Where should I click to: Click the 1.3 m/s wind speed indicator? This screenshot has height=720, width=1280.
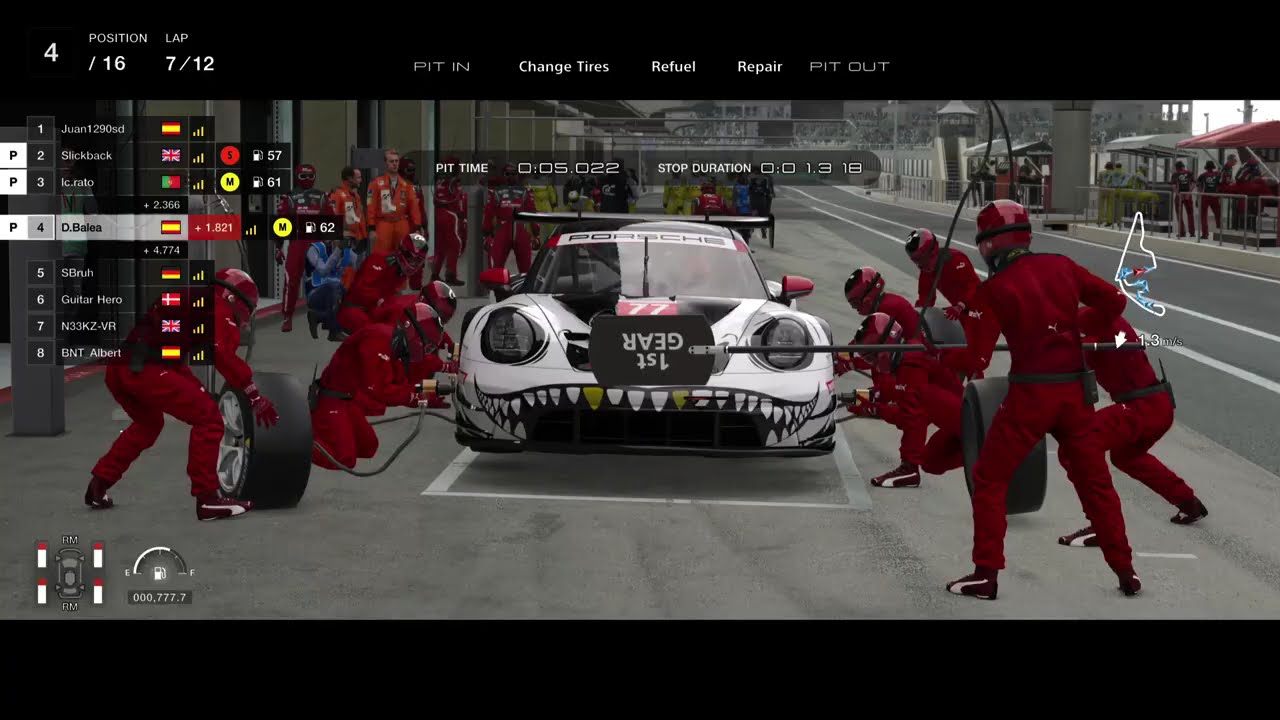click(1149, 341)
